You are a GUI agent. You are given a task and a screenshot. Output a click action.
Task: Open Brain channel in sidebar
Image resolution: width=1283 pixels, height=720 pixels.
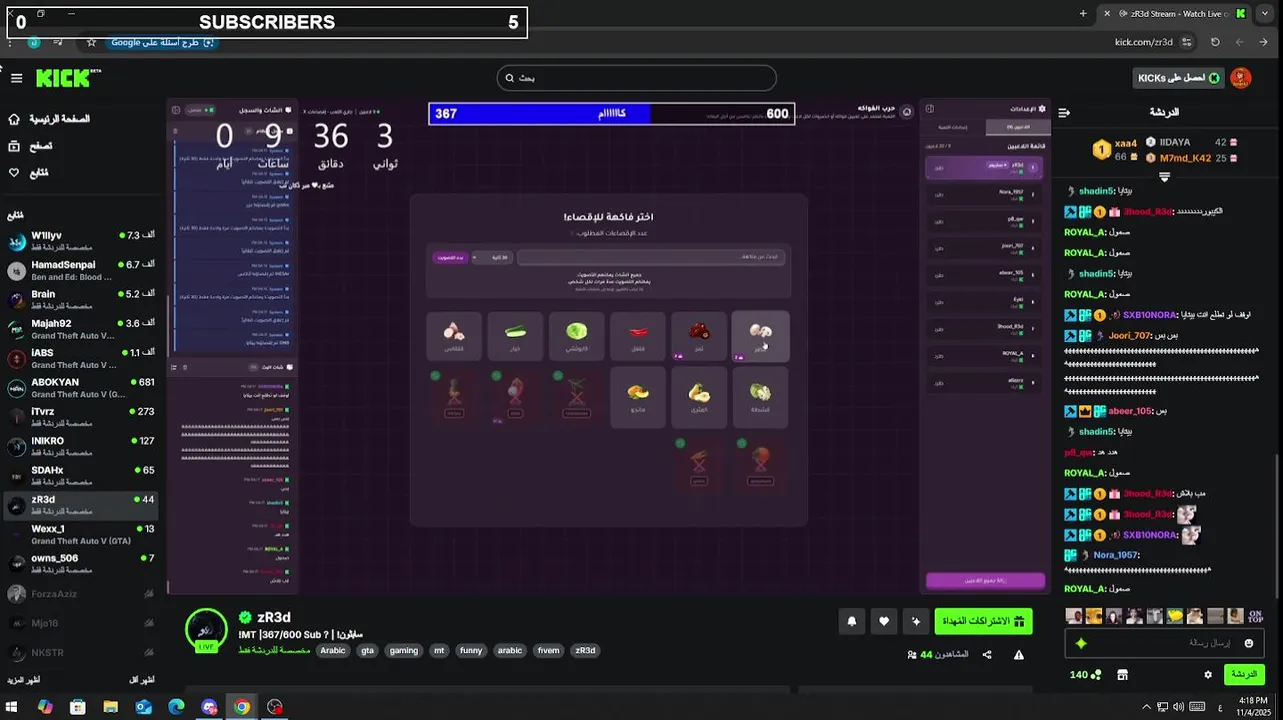[80, 299]
